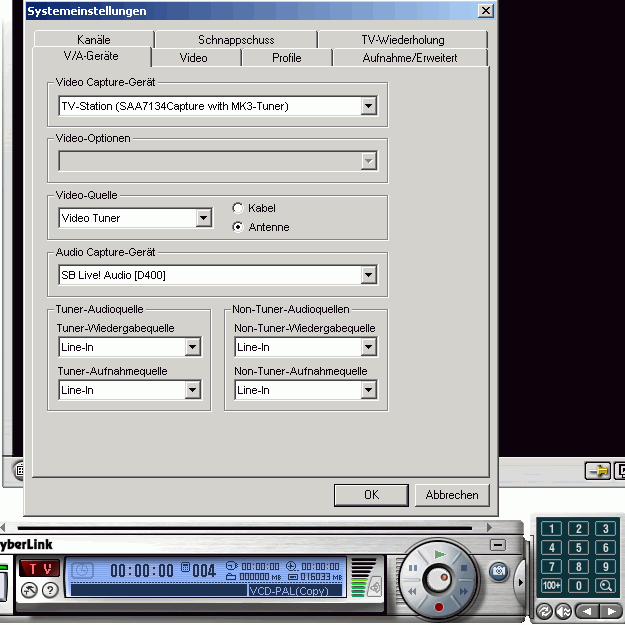Screen dimensions: 625x625
Task: Open Video Capture-Gerät dropdown
Action: (369, 106)
